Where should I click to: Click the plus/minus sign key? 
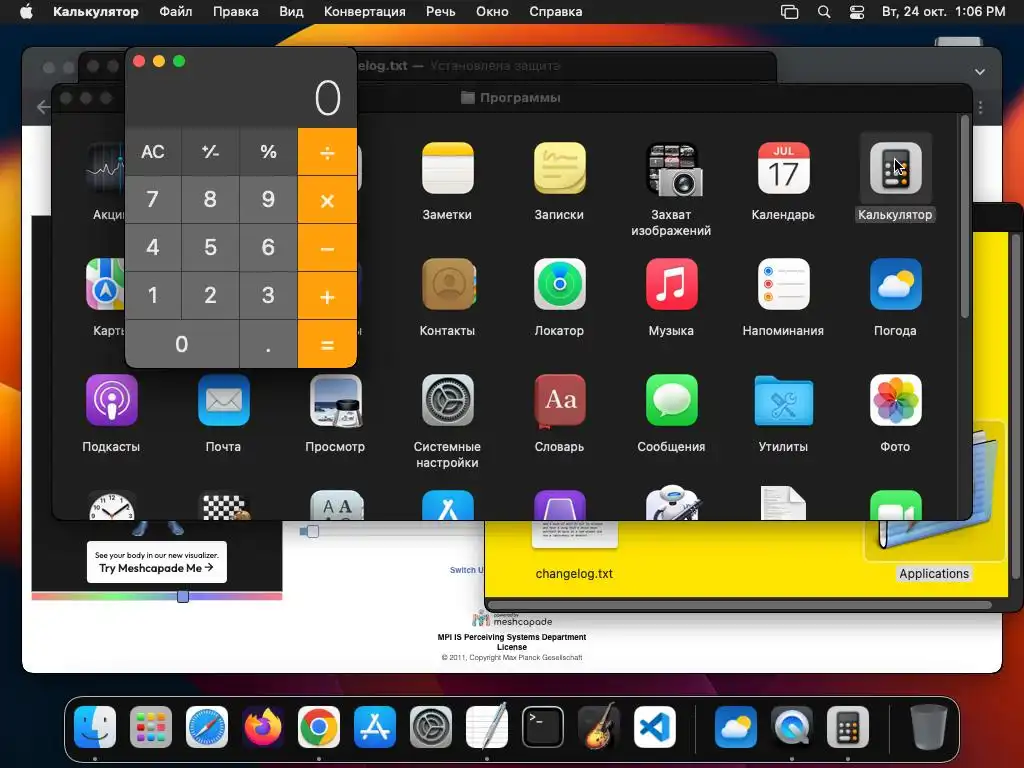pos(210,152)
